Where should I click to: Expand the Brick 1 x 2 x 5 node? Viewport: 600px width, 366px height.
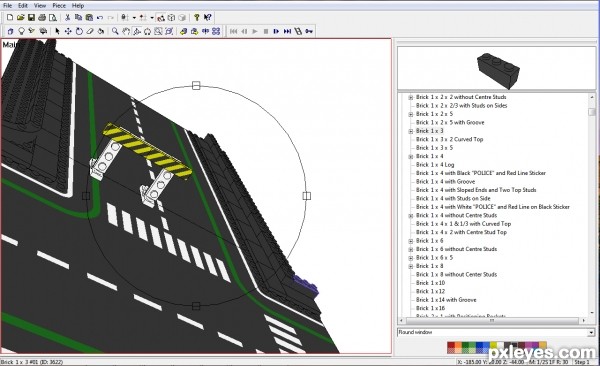point(410,114)
